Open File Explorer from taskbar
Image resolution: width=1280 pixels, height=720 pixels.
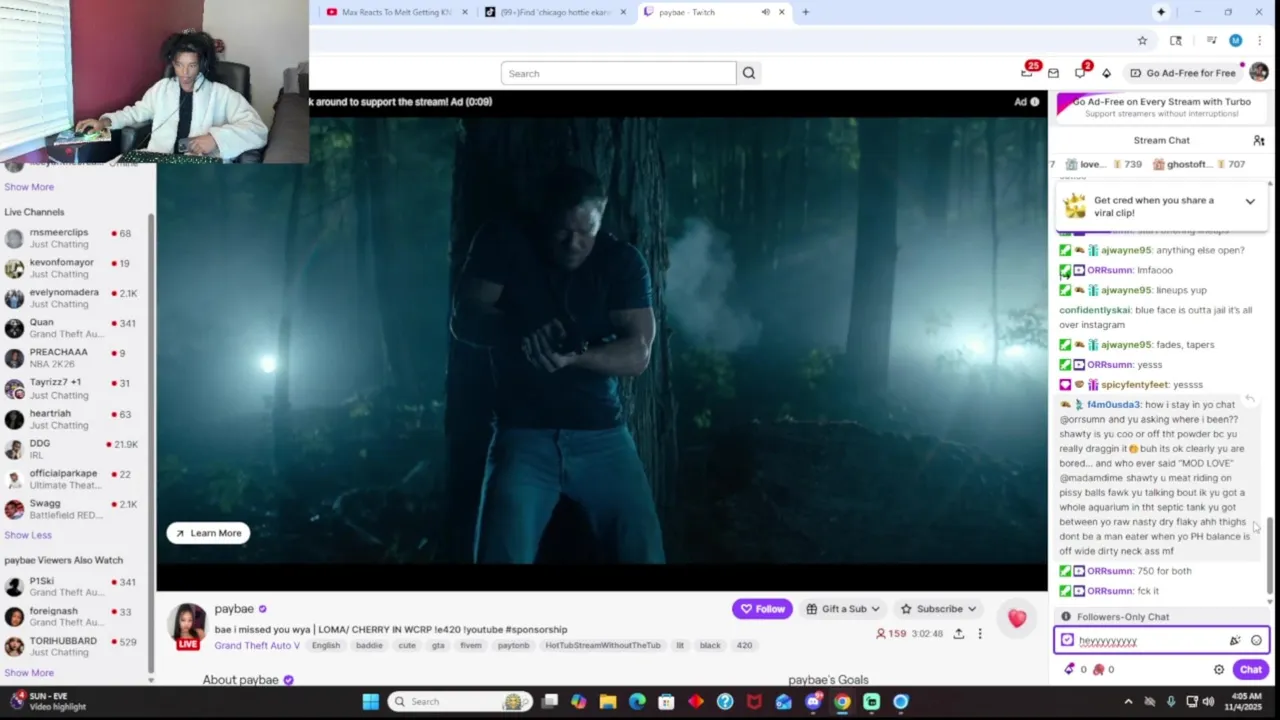pyautogui.click(x=608, y=701)
